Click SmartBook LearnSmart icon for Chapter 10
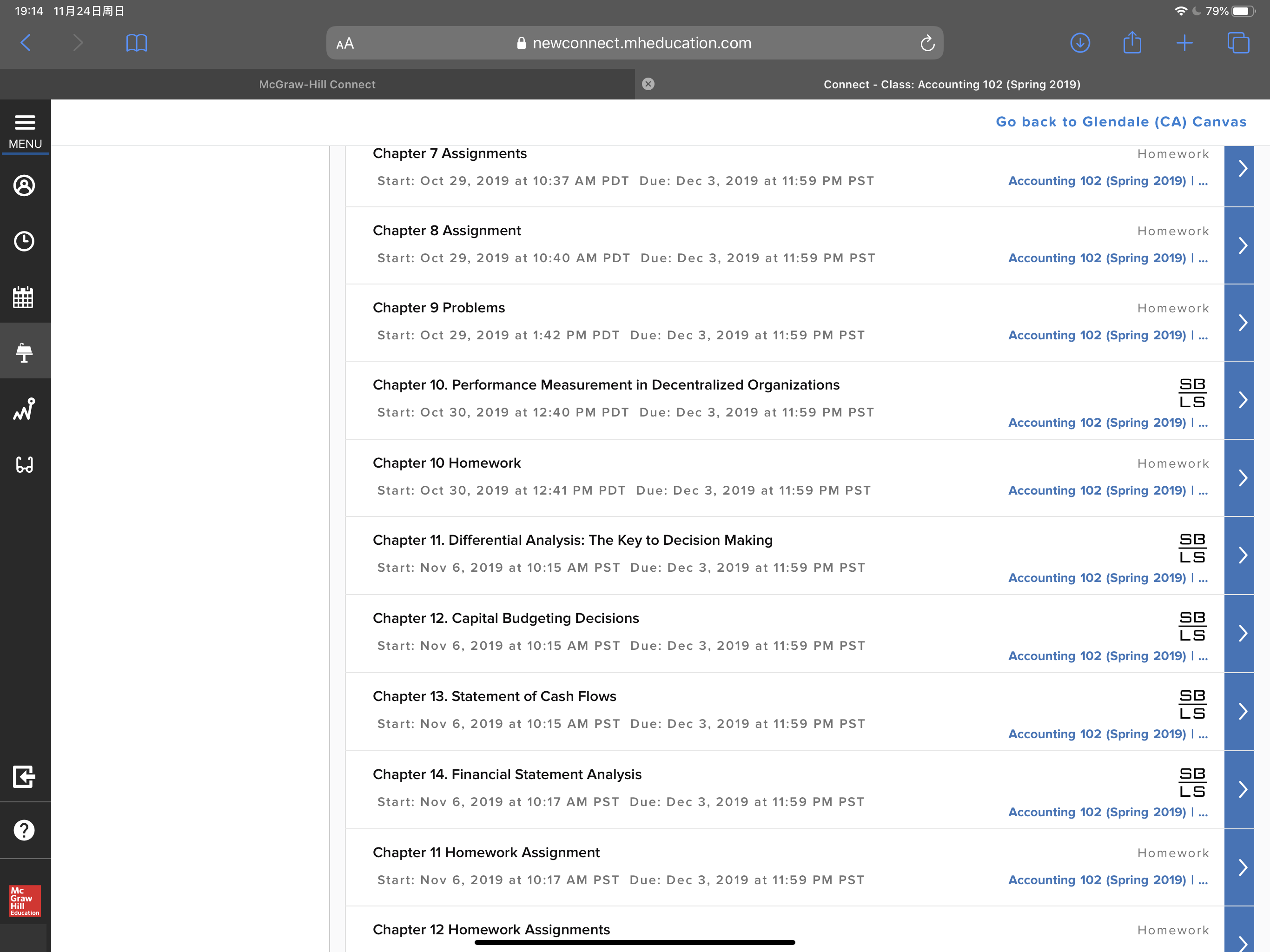The height and width of the screenshot is (952, 1270). pos(1192,393)
